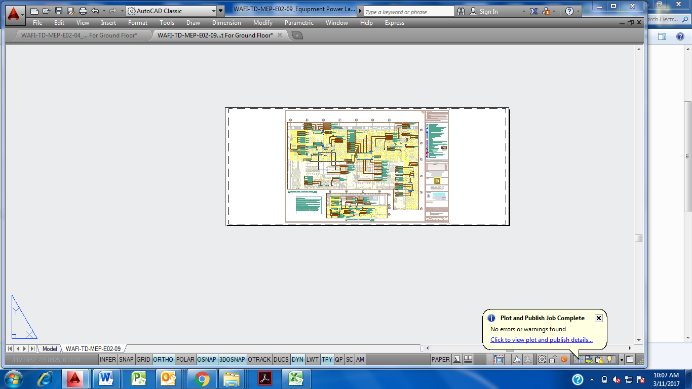Switch to the WAFI-TD-MEP-E02-04 drawing tab
Viewport: 692px width, 389px height.
click(x=79, y=35)
